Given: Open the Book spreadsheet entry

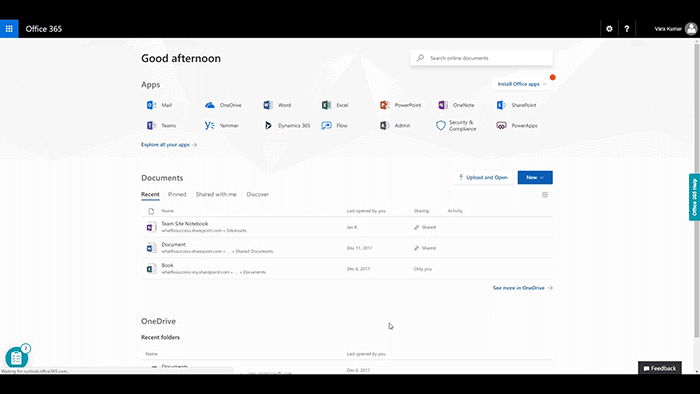Looking at the screenshot, I should (167, 265).
